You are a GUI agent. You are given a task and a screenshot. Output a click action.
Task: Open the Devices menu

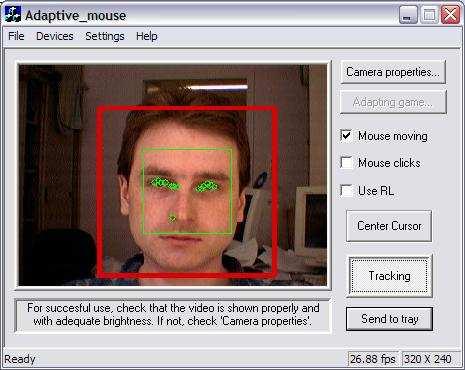point(55,36)
